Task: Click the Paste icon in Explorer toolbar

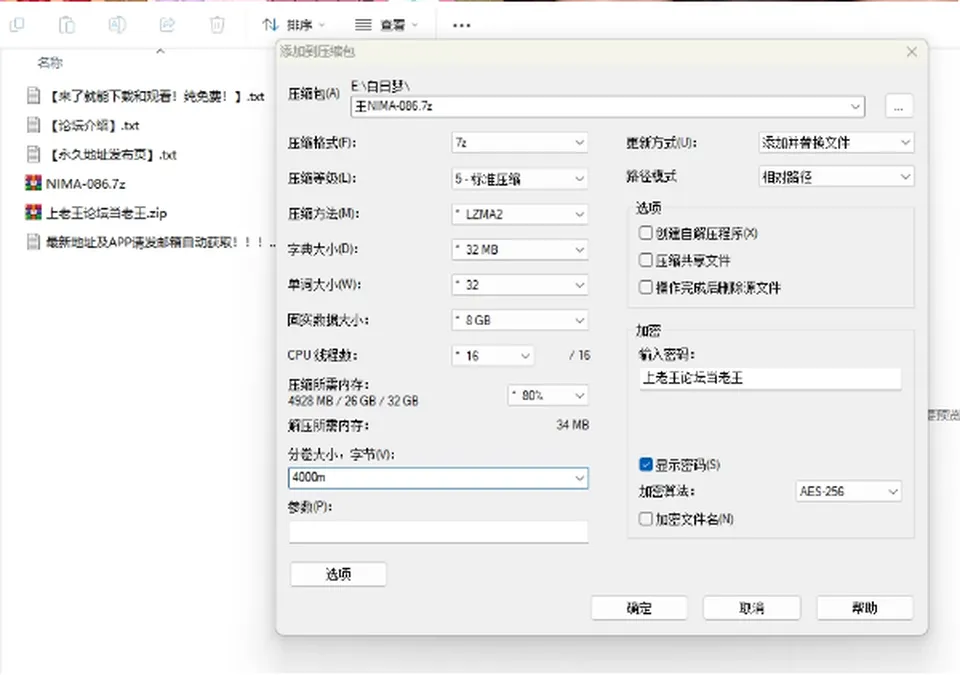Action: pyautogui.click(x=67, y=25)
